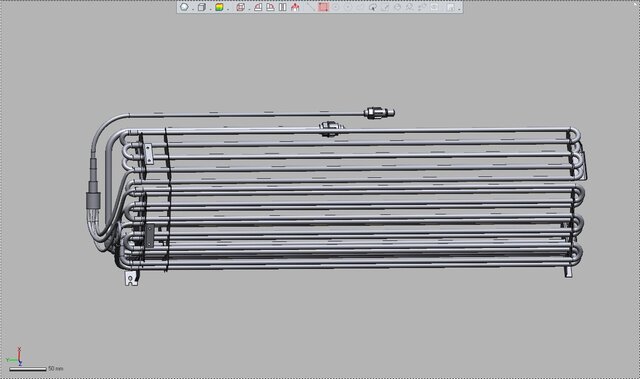This screenshot has width=640, height=379.
Task: Select the hex fitting on upper tube end
Action: (x=379, y=113)
